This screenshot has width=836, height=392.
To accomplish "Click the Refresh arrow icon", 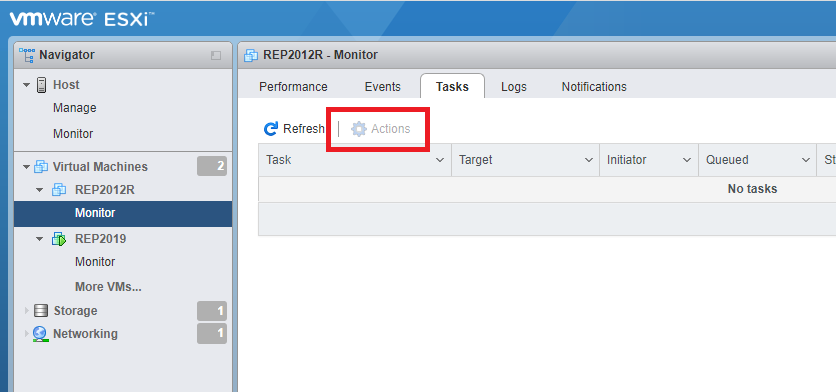I will click(x=271, y=129).
